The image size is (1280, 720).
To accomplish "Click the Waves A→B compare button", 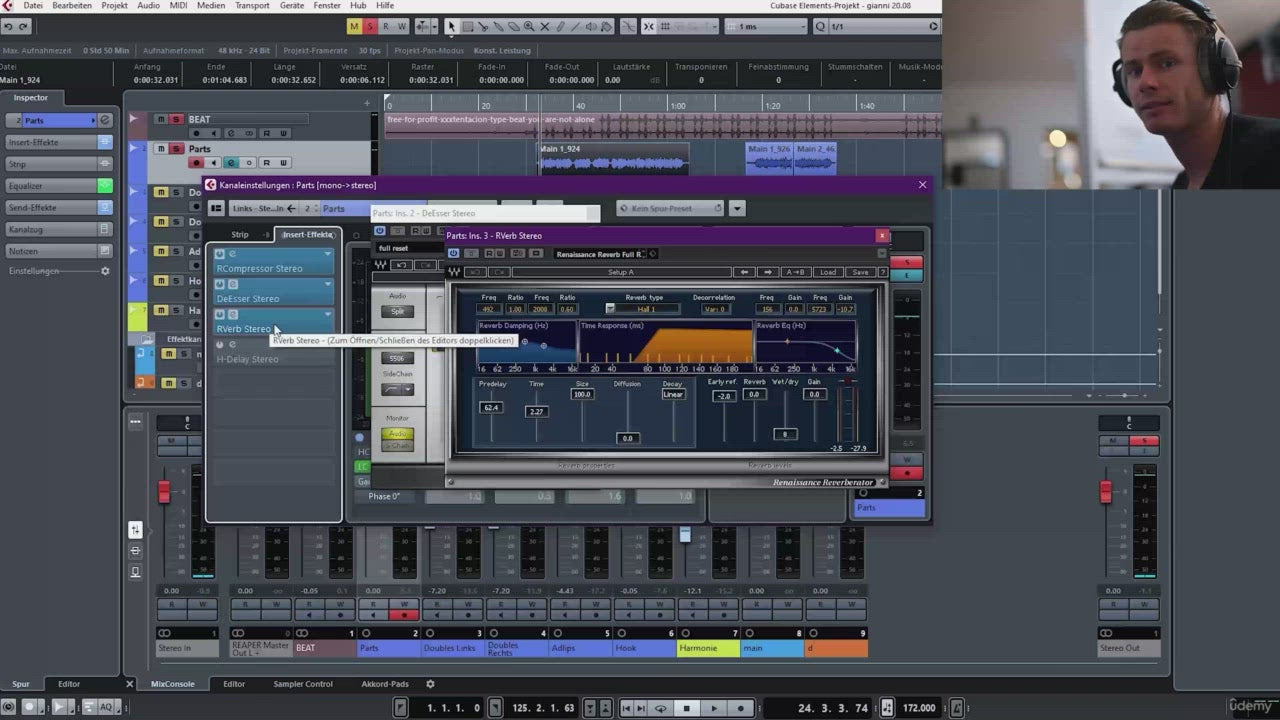I will 795,272.
